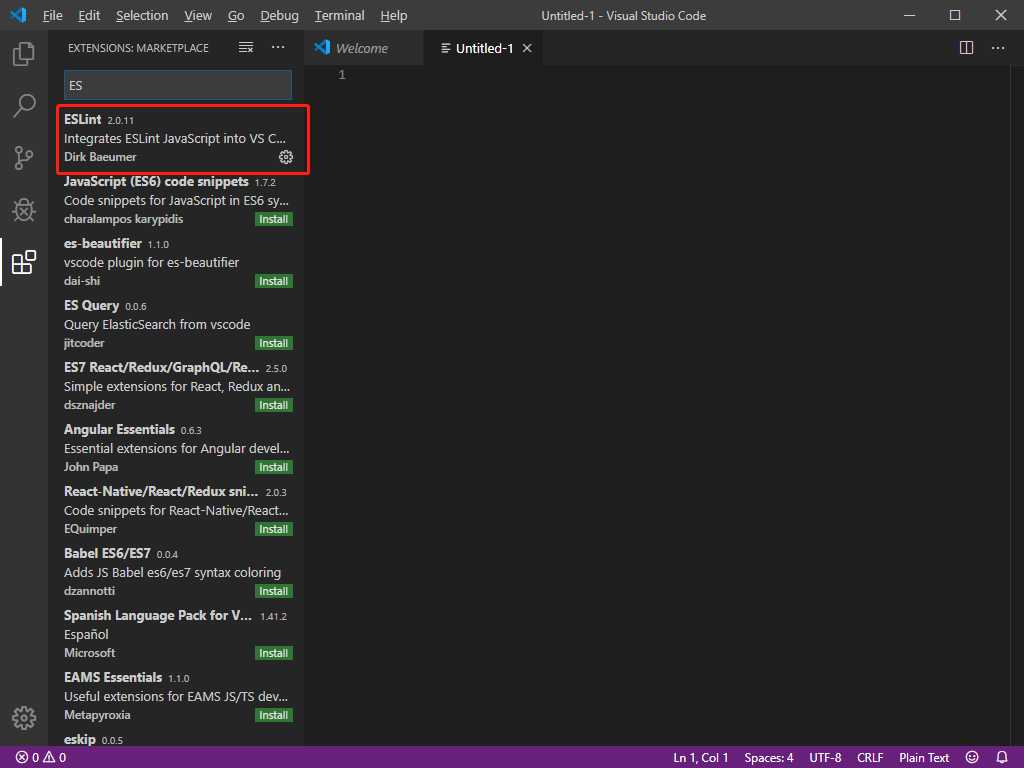Open the Terminal menu
This screenshot has height=768, width=1024.
pyautogui.click(x=339, y=15)
